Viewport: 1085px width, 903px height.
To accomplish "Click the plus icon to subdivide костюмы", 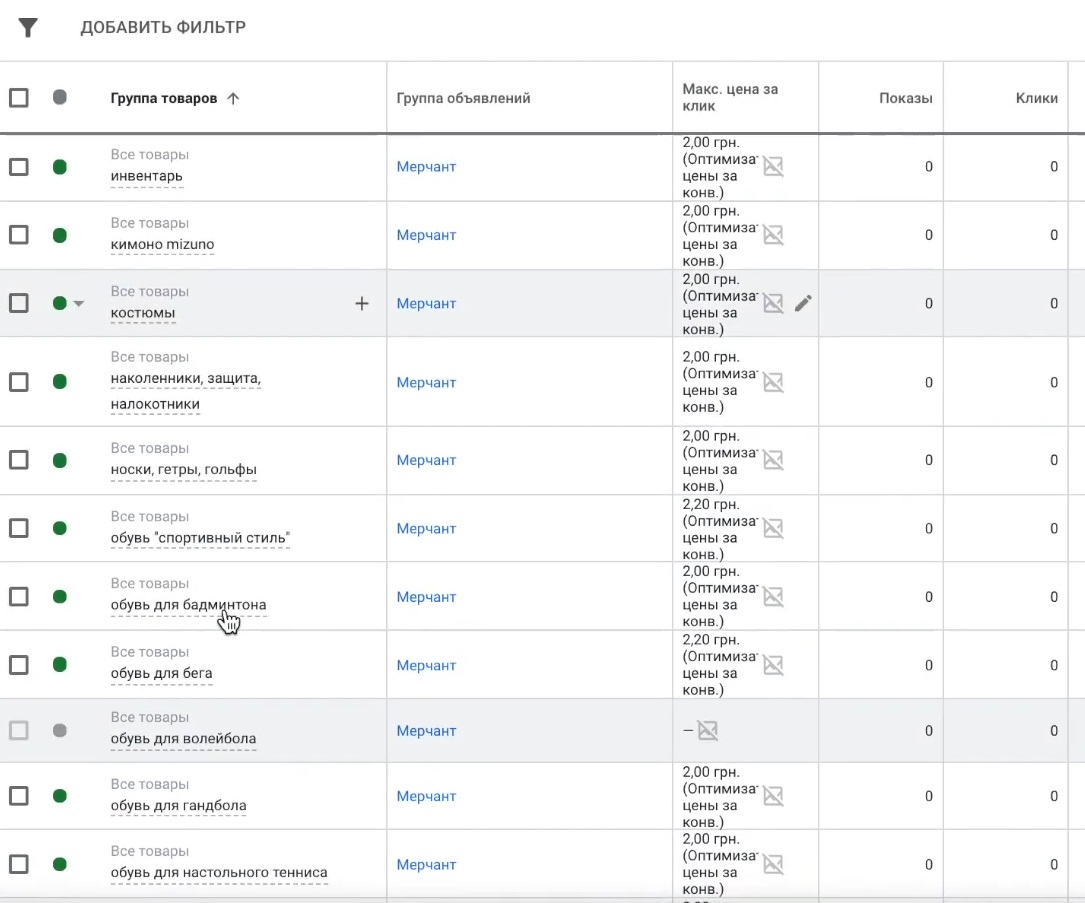I will click(x=362, y=303).
